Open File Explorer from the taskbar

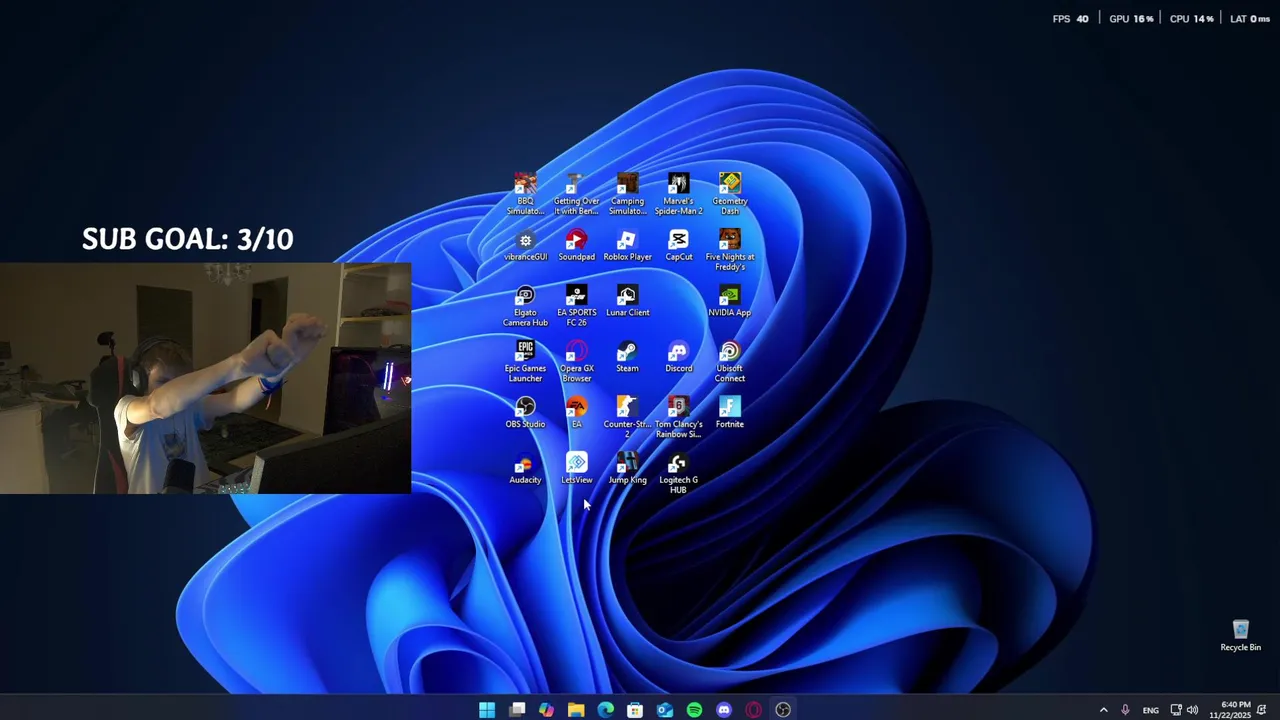click(x=576, y=710)
